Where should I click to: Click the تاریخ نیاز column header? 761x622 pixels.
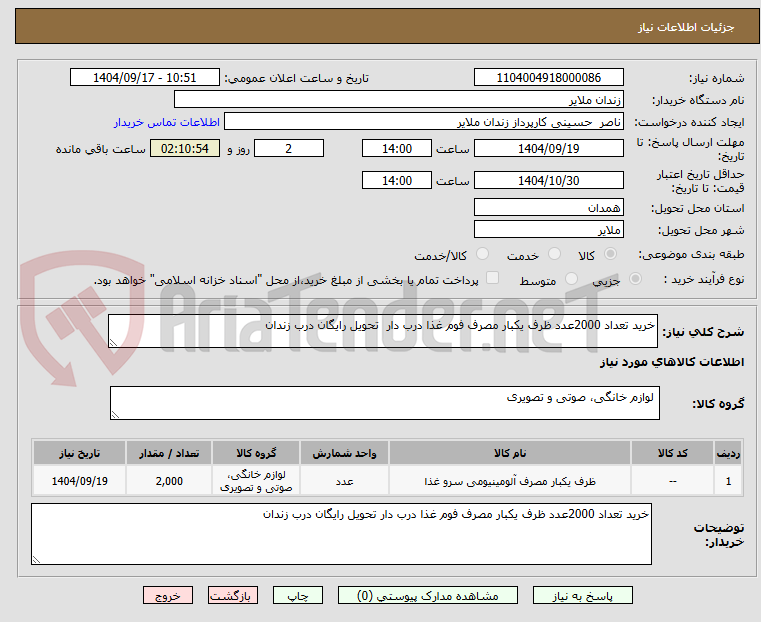tap(80, 453)
